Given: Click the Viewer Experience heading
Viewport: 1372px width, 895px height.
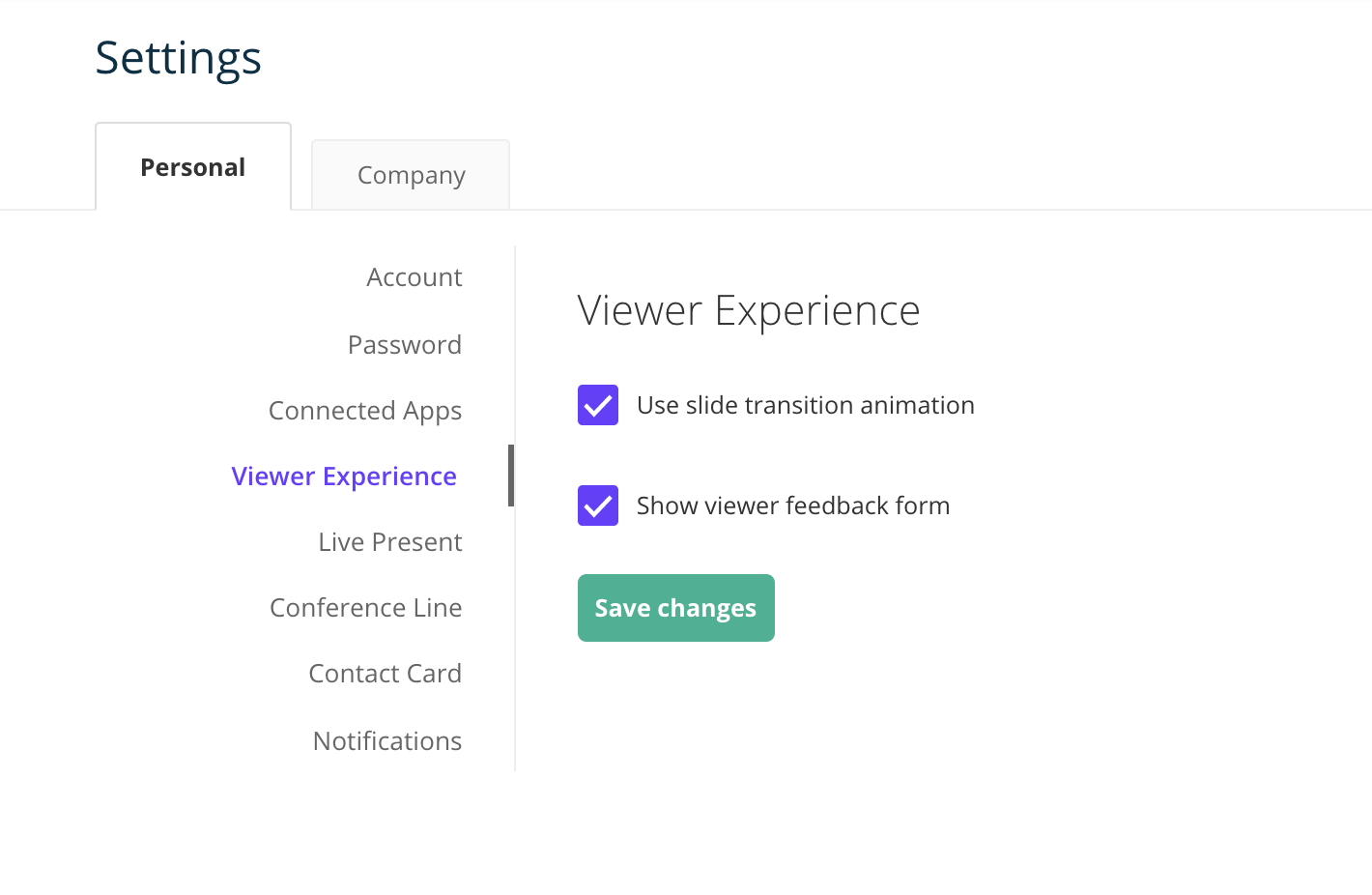Looking at the screenshot, I should (x=749, y=311).
